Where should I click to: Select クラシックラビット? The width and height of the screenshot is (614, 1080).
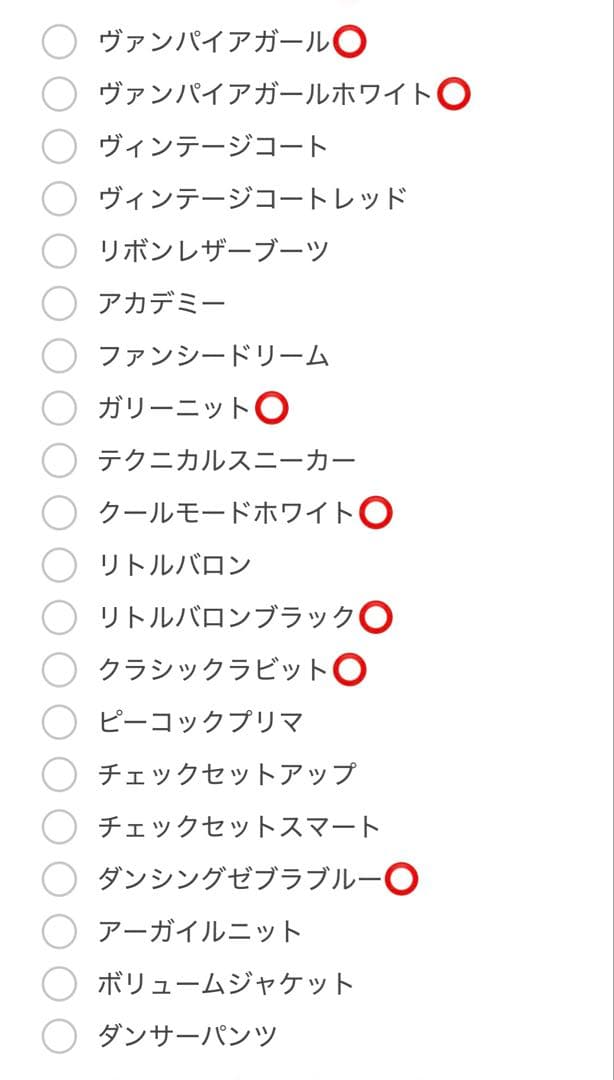point(60,669)
